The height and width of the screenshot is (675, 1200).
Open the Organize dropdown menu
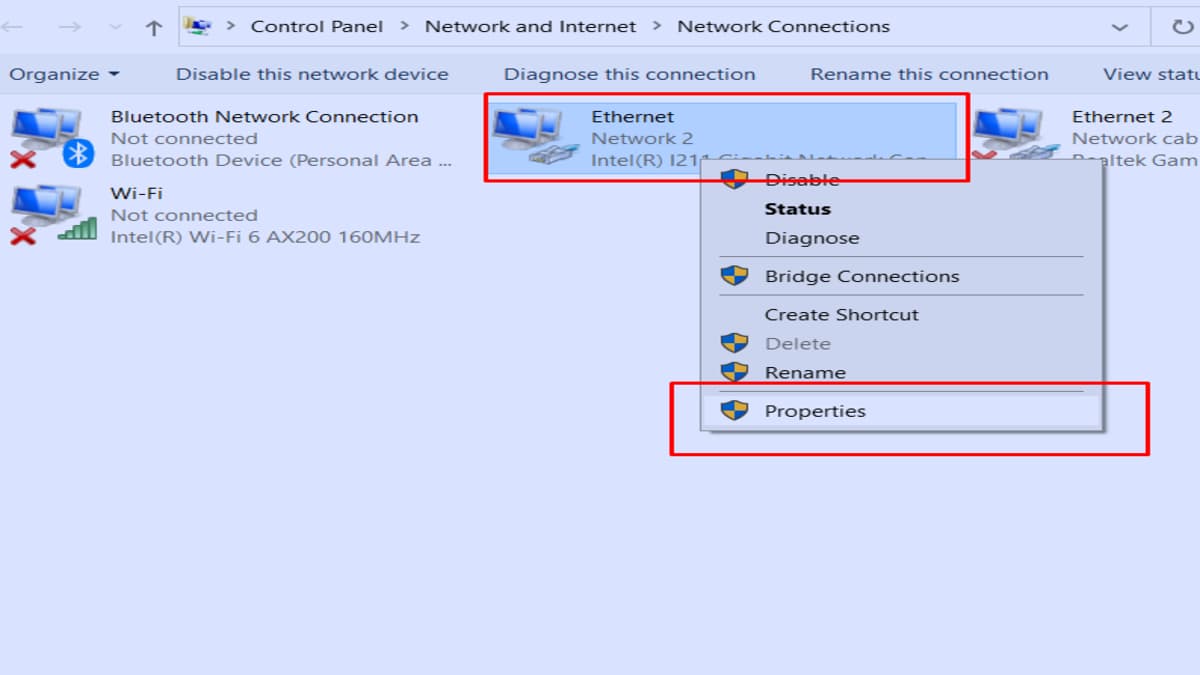64,74
